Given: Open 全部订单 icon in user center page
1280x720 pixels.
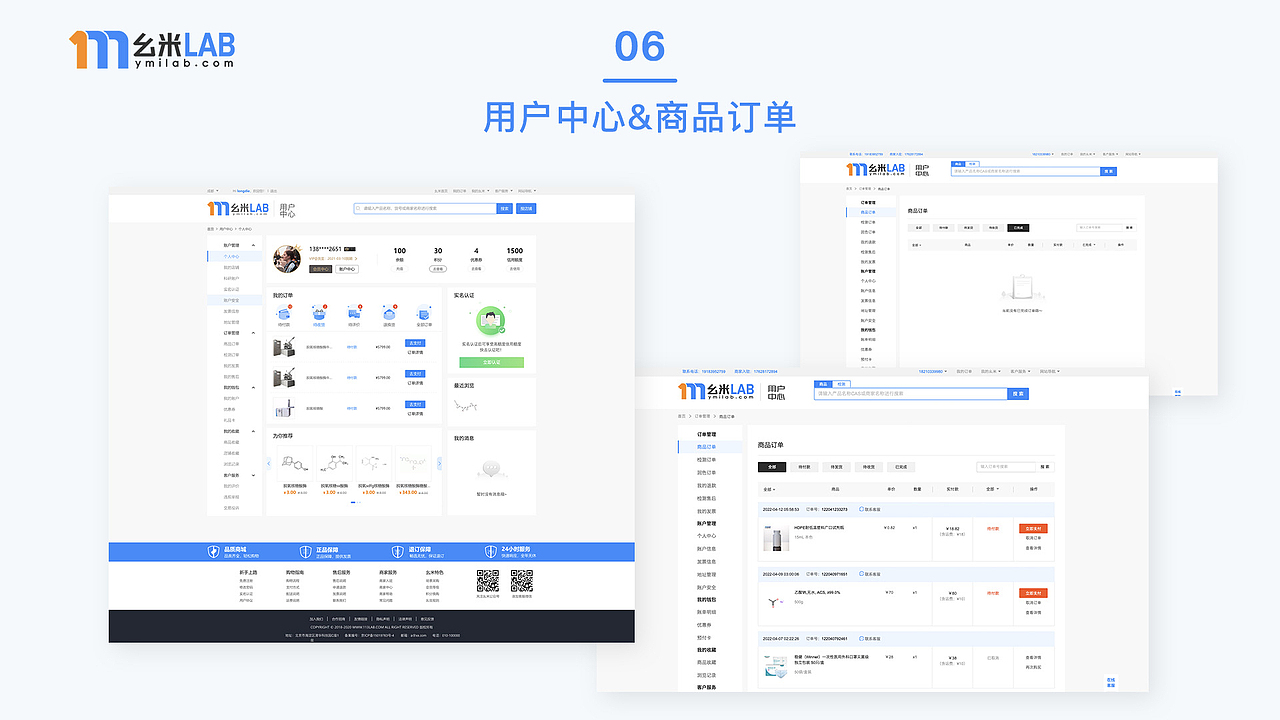Looking at the screenshot, I should click(x=424, y=314).
